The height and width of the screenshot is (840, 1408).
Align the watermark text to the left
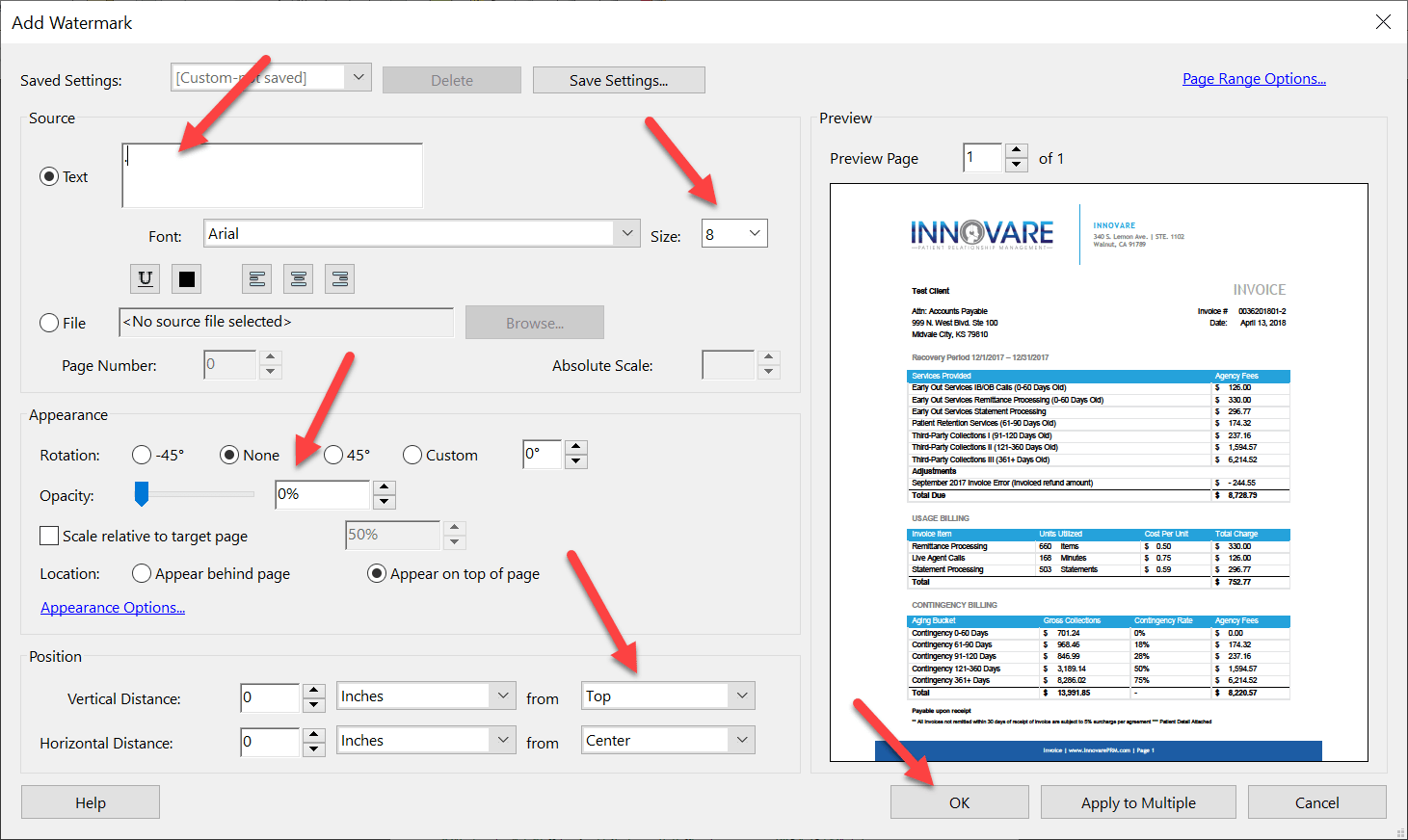click(256, 278)
